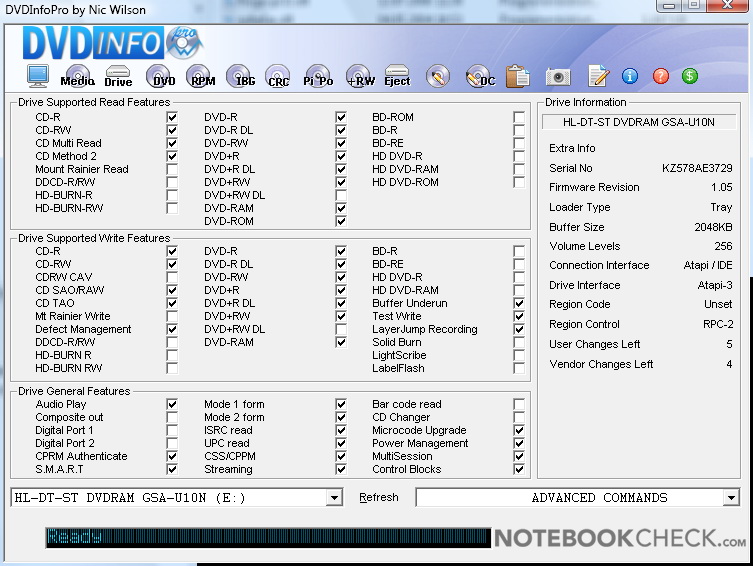Click the Buffer Size 2048KB value
Viewport: 753px width, 566px height.
(713, 227)
